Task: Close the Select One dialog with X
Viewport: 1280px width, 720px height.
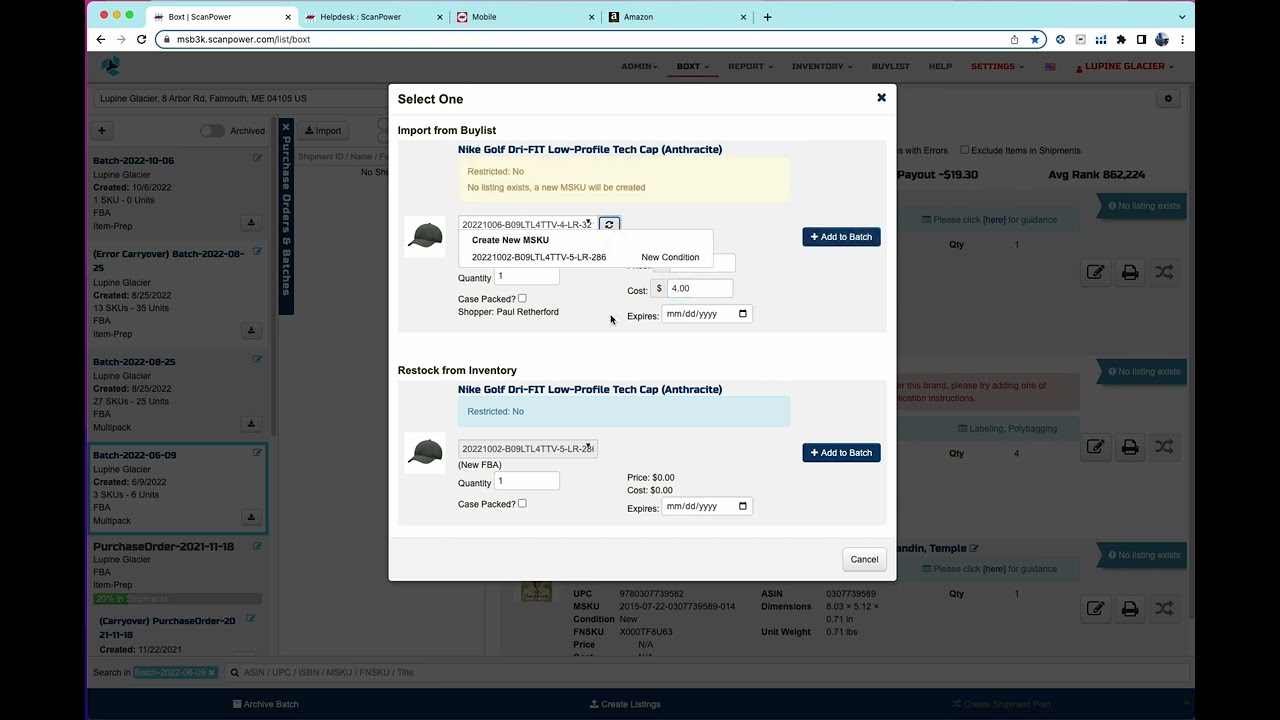Action: (x=881, y=97)
